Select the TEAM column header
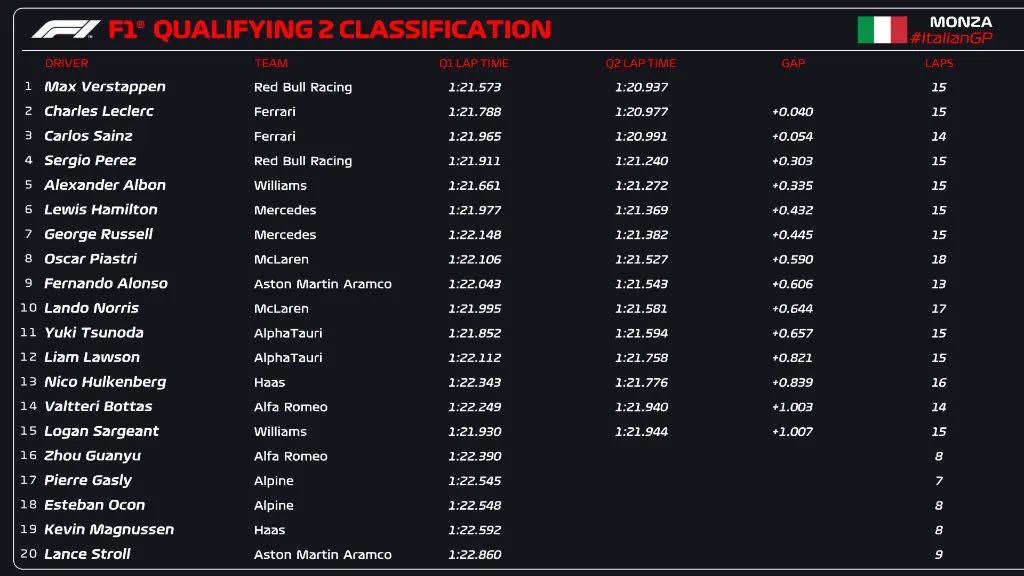The image size is (1024, 576). (271, 63)
